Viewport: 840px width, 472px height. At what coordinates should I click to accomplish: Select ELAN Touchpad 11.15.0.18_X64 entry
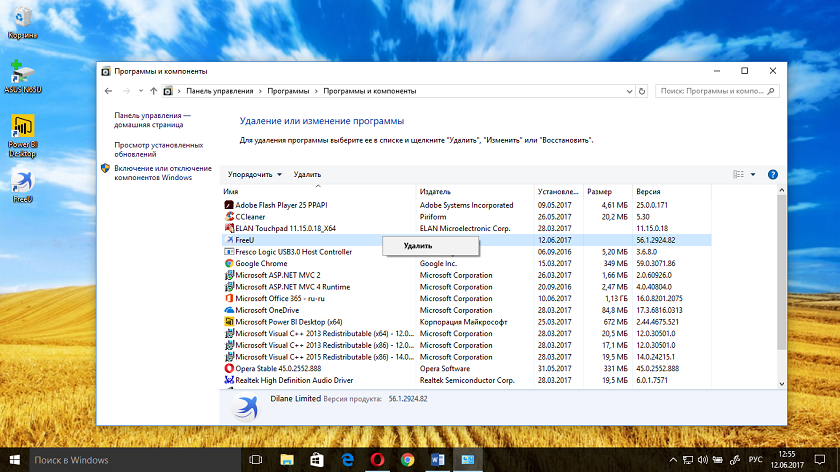pyautogui.click(x=466, y=228)
